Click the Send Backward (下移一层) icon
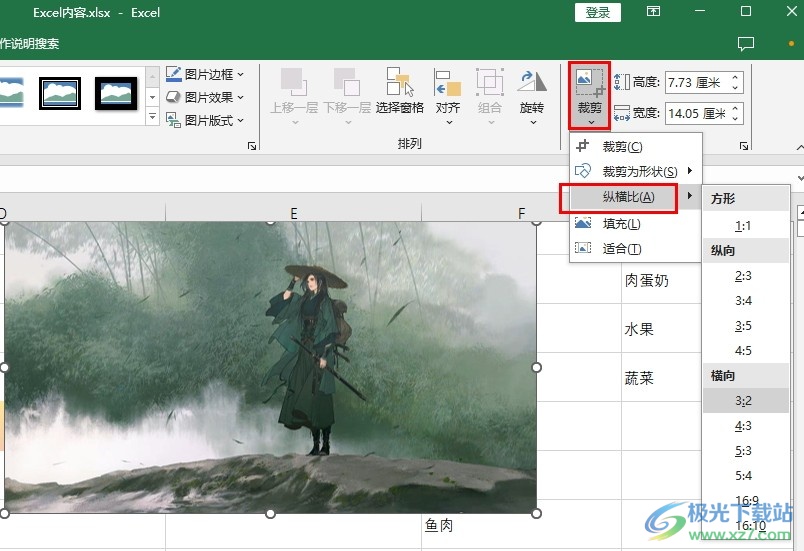804x551 pixels. pos(347,82)
